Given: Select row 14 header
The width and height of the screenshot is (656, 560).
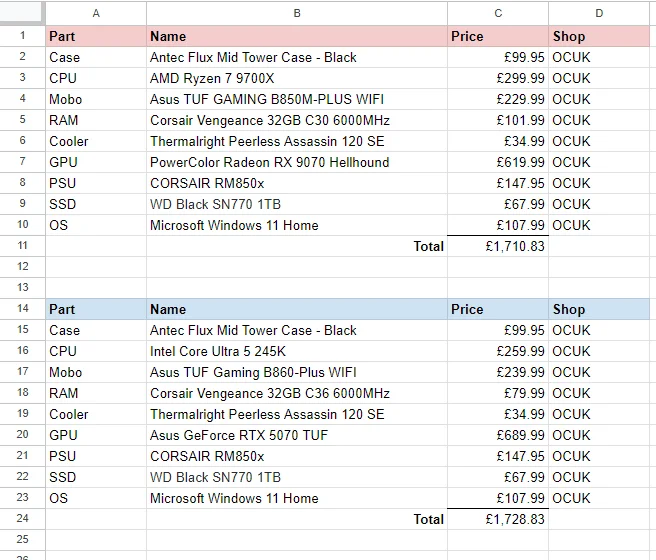Looking at the screenshot, I should (23, 309).
